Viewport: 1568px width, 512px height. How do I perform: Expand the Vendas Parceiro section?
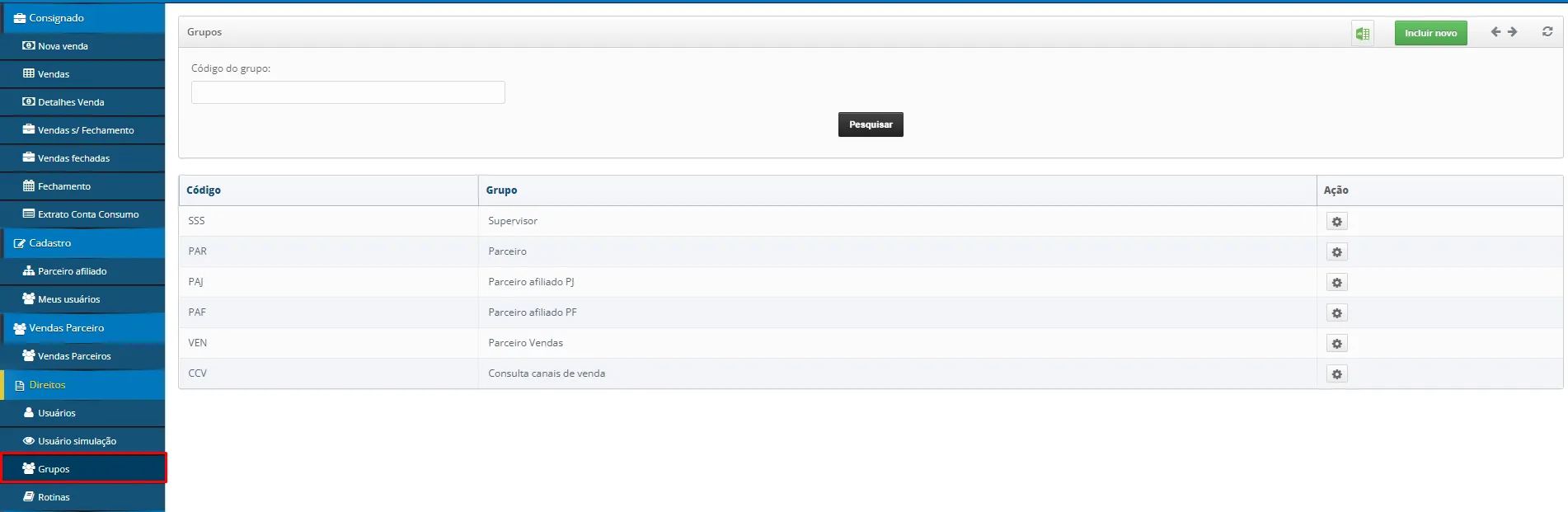[x=66, y=328]
